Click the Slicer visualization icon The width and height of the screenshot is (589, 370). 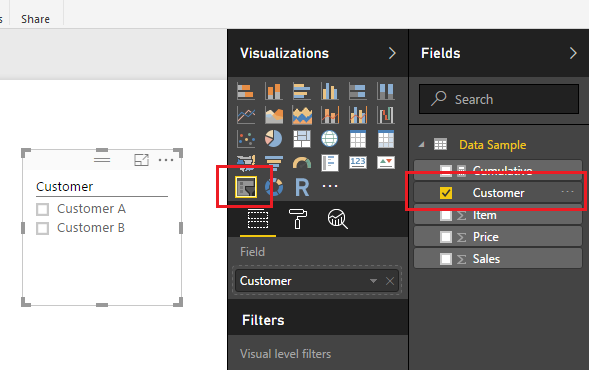[x=246, y=187]
